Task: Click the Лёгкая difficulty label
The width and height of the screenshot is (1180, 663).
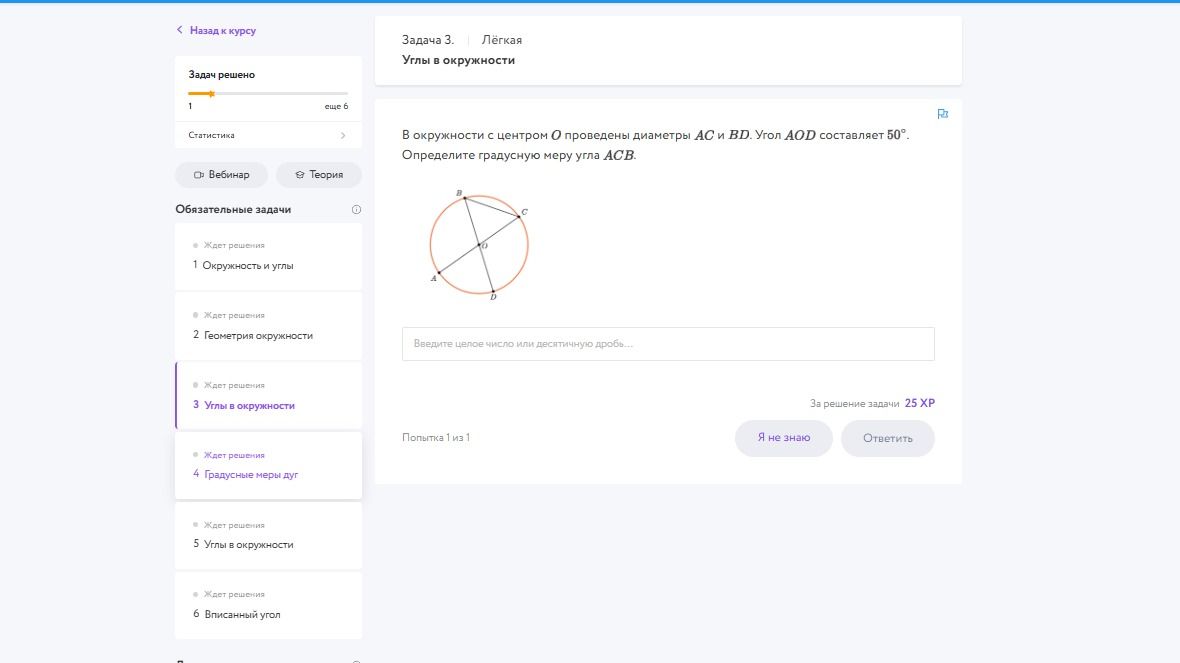Action: (x=501, y=40)
